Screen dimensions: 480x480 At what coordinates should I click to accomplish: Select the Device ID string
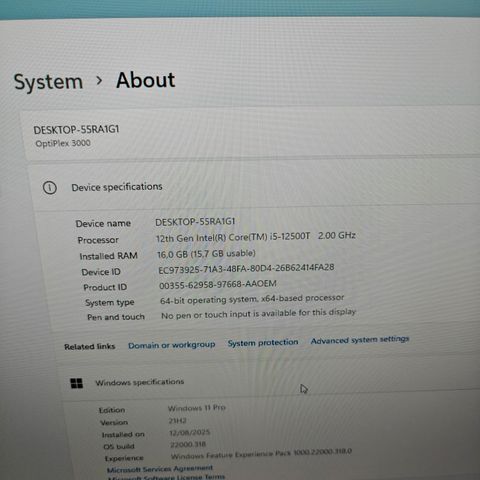point(246,269)
